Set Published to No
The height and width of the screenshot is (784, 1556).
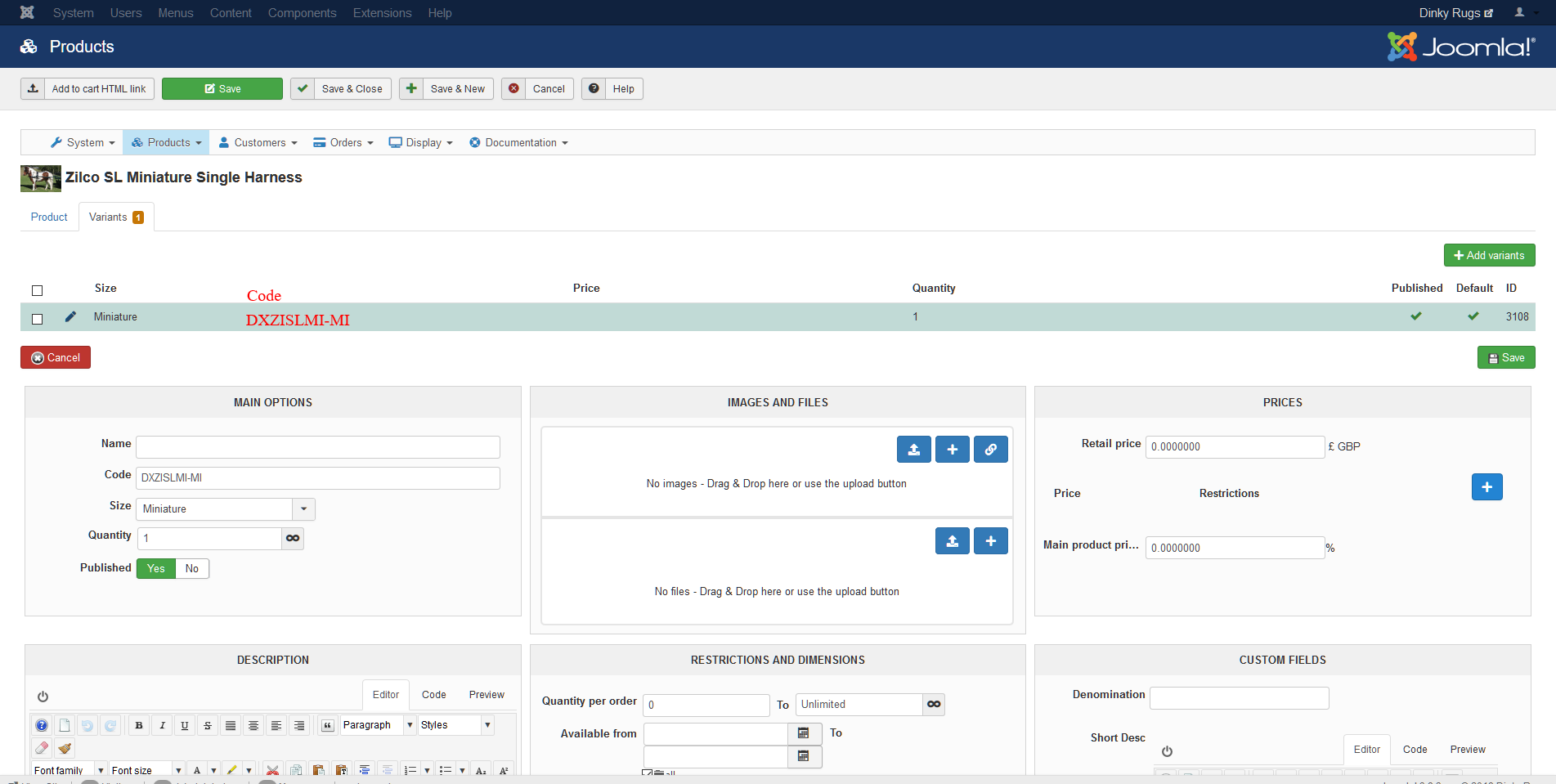tap(192, 568)
